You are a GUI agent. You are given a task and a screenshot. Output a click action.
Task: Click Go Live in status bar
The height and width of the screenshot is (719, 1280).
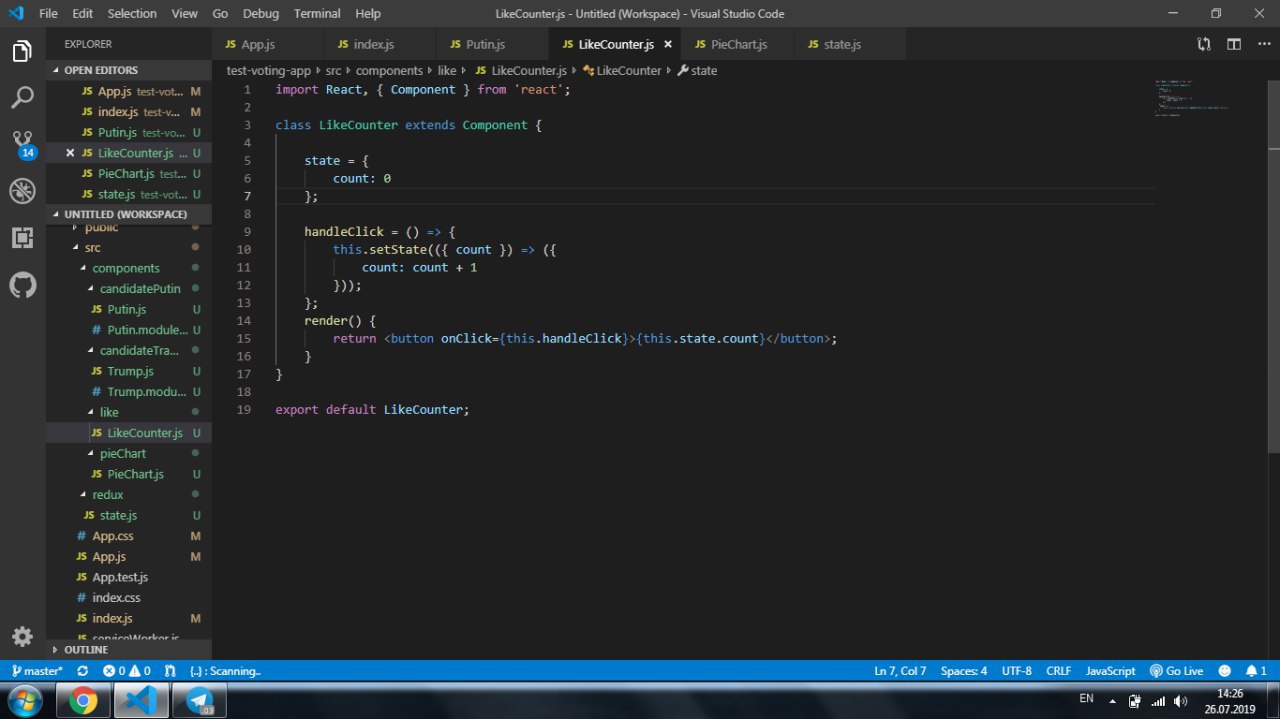1176,671
